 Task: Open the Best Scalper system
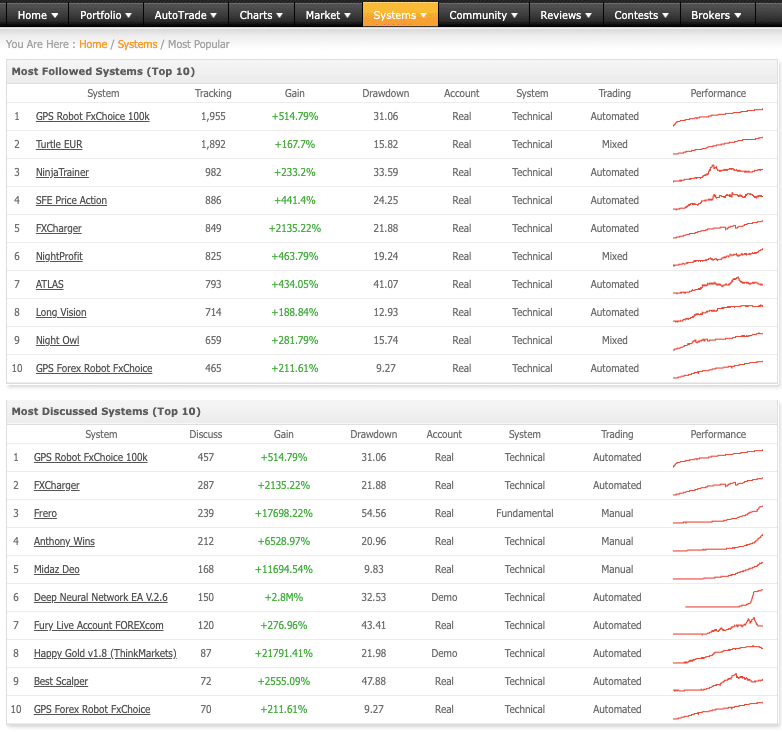[60, 681]
